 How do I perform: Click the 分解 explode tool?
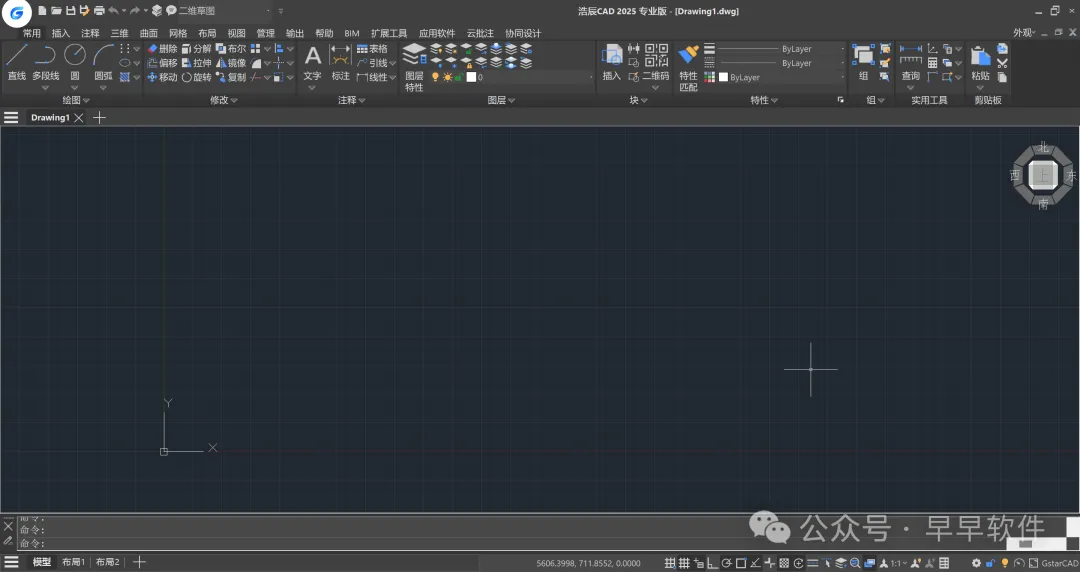[196, 49]
